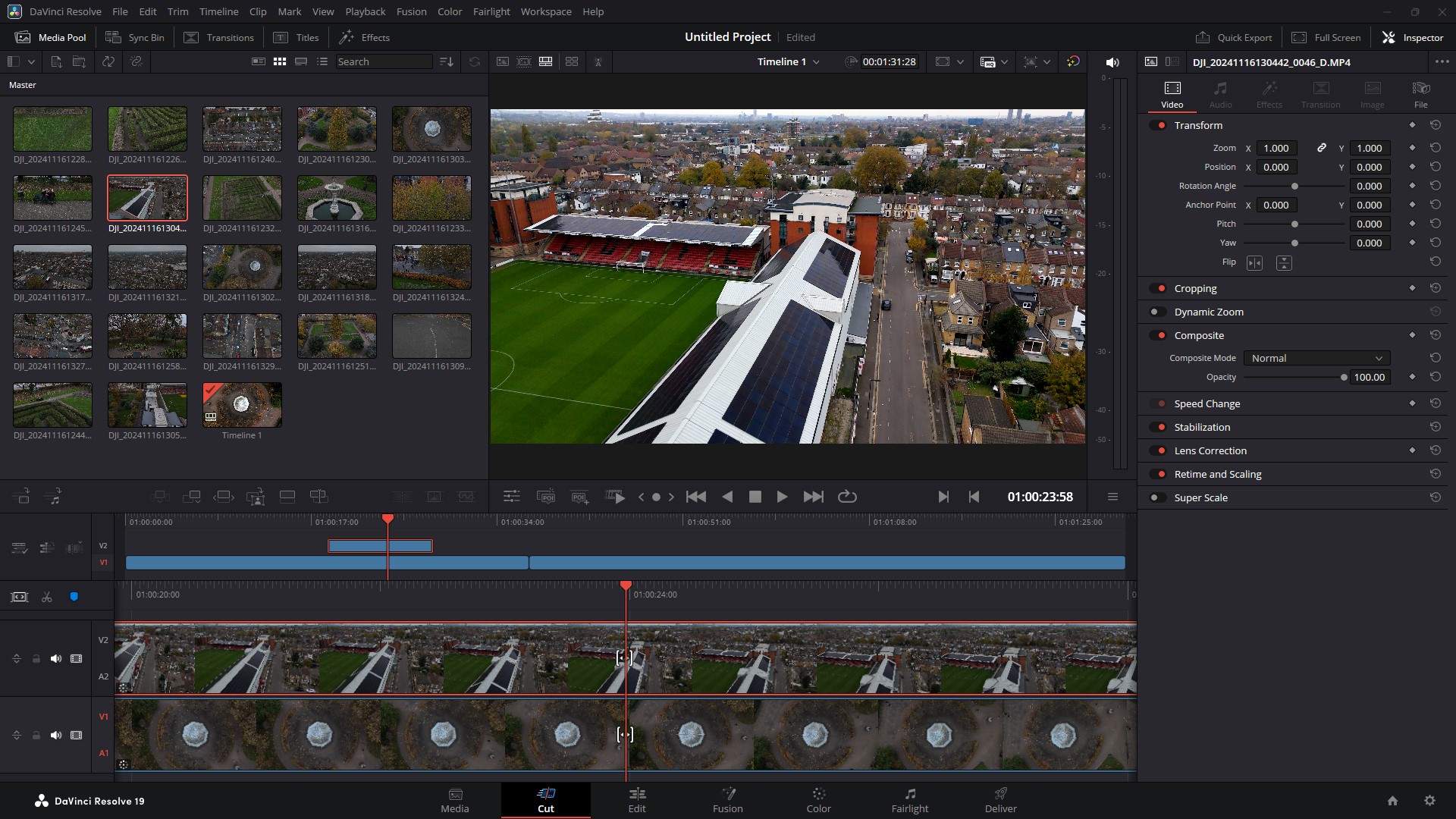Go to next edit point icon

coord(943,497)
